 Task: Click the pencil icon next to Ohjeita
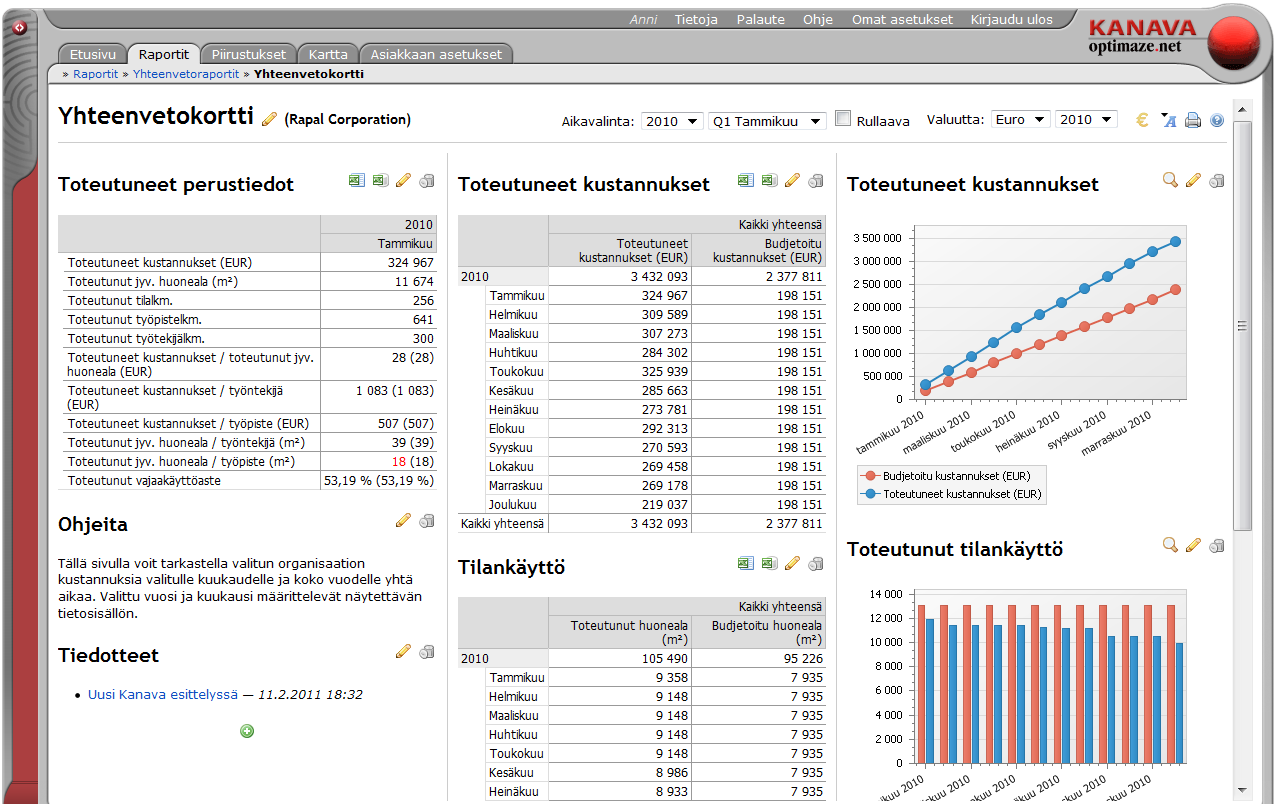[403, 520]
